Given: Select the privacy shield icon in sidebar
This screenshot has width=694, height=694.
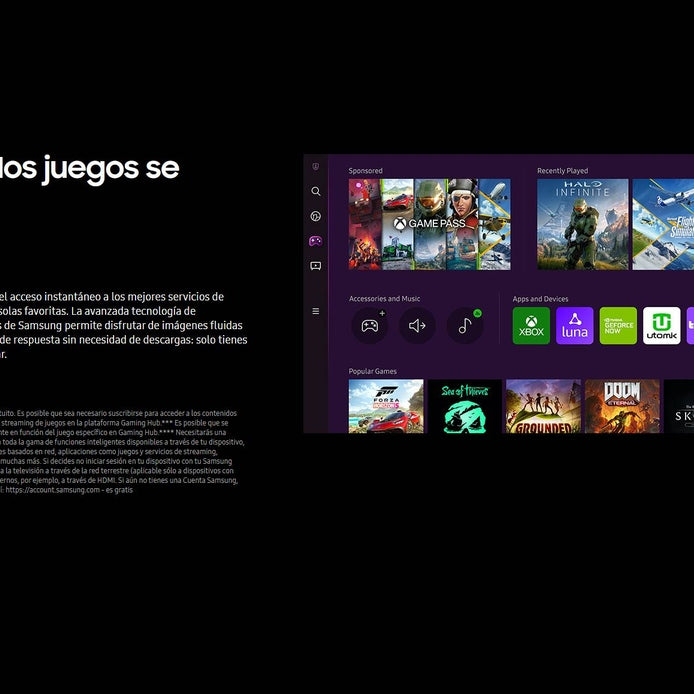Looking at the screenshot, I should tap(316, 166).
